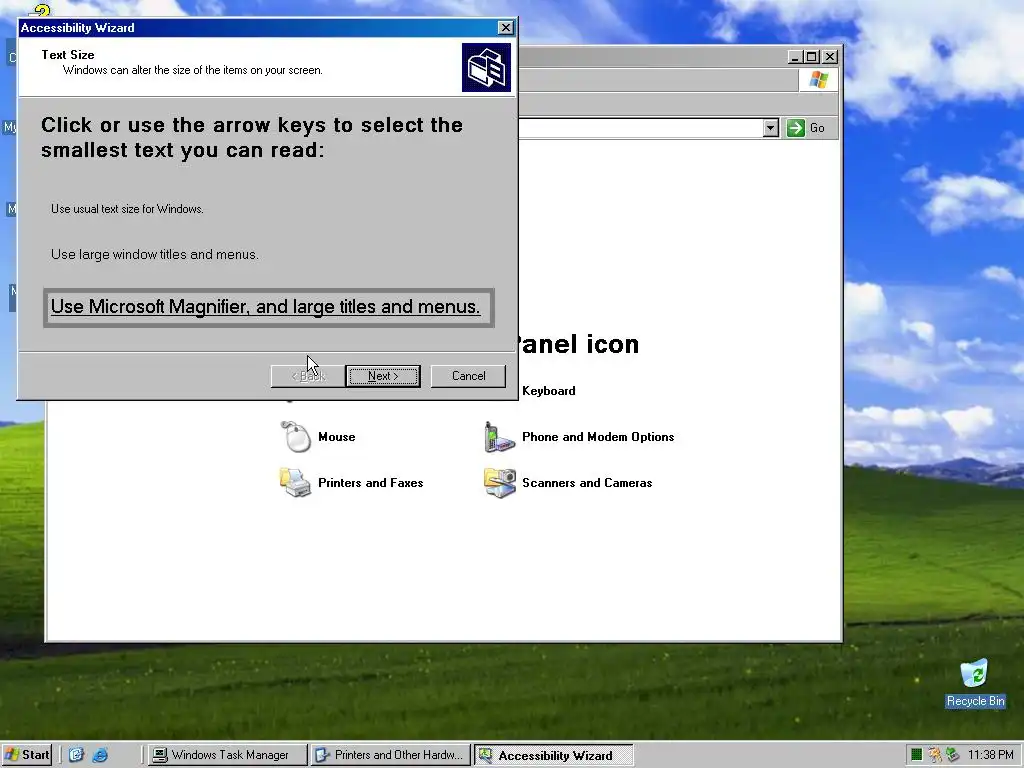The height and width of the screenshot is (768, 1024).
Task: Click the Printers and Faxes label
Action: point(370,483)
